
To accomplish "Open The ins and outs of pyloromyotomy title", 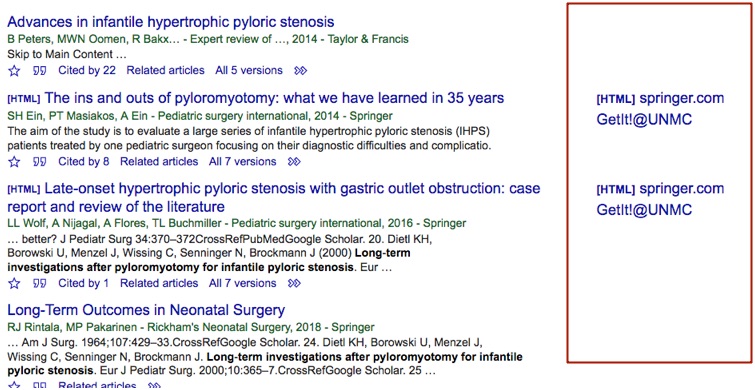I will coord(274,98).
